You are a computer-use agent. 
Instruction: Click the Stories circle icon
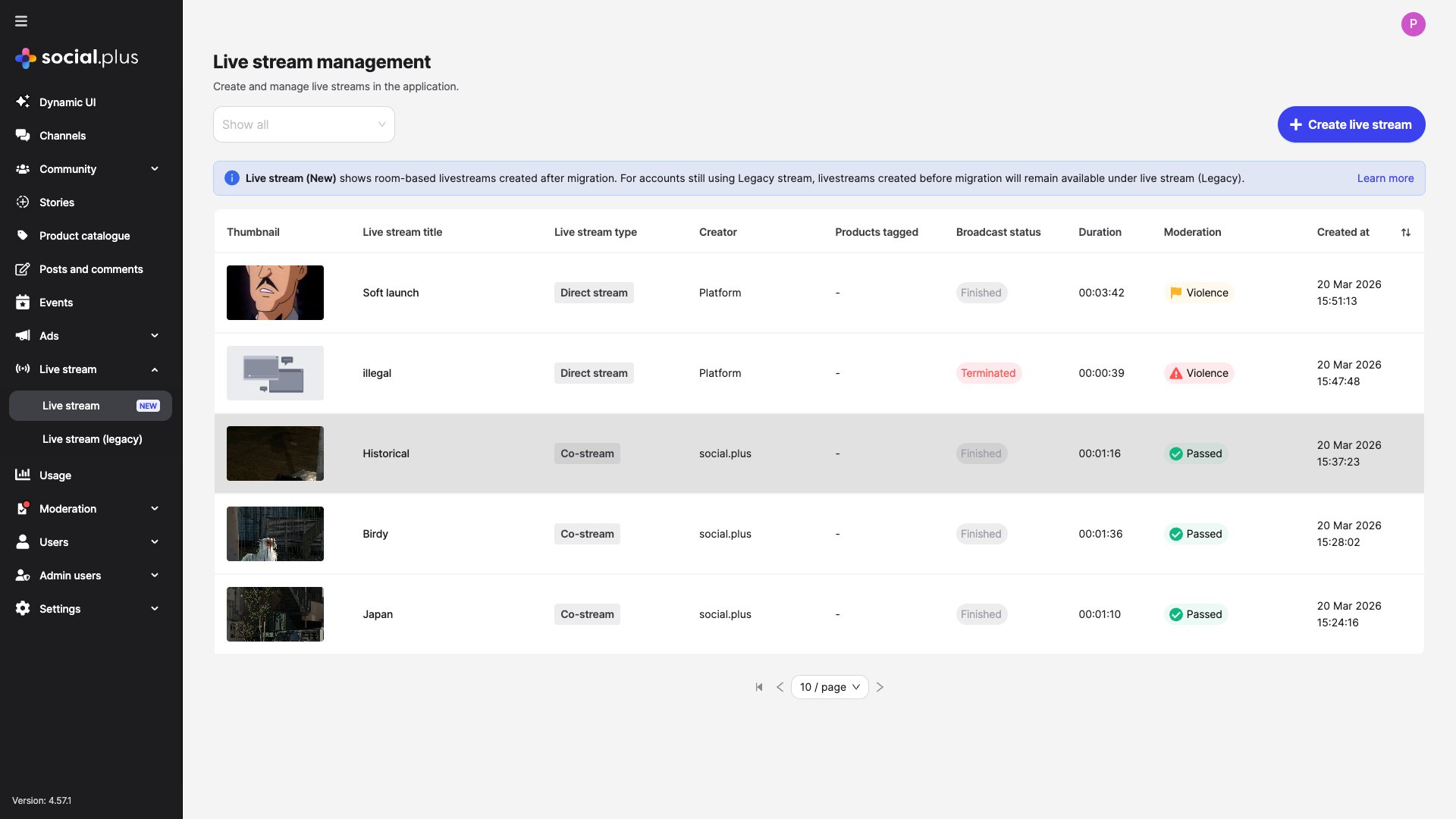(23, 202)
